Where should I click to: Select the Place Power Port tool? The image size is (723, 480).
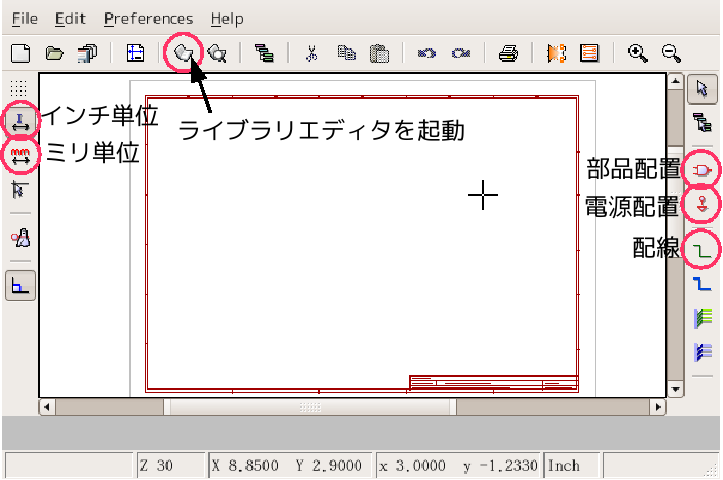[703, 206]
